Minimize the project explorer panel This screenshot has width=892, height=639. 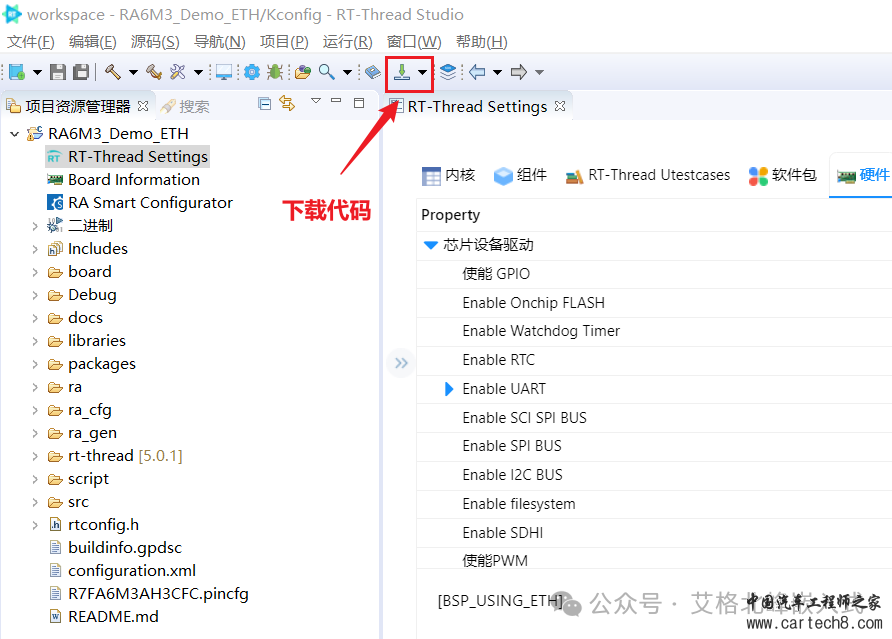point(336,101)
